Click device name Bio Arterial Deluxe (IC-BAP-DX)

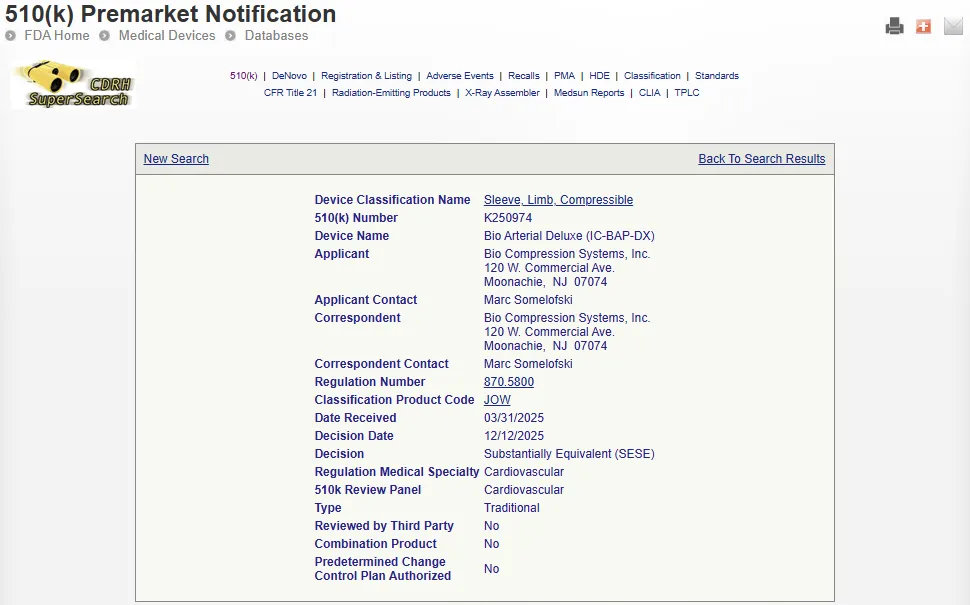(x=569, y=236)
